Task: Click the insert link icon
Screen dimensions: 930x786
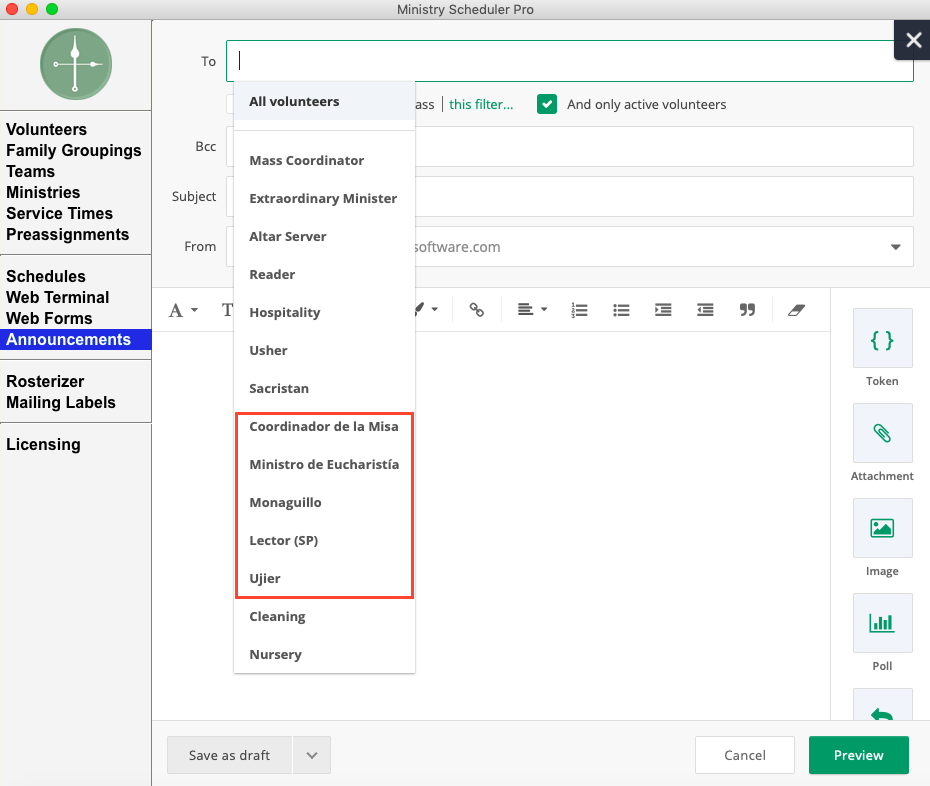Action: coord(477,310)
